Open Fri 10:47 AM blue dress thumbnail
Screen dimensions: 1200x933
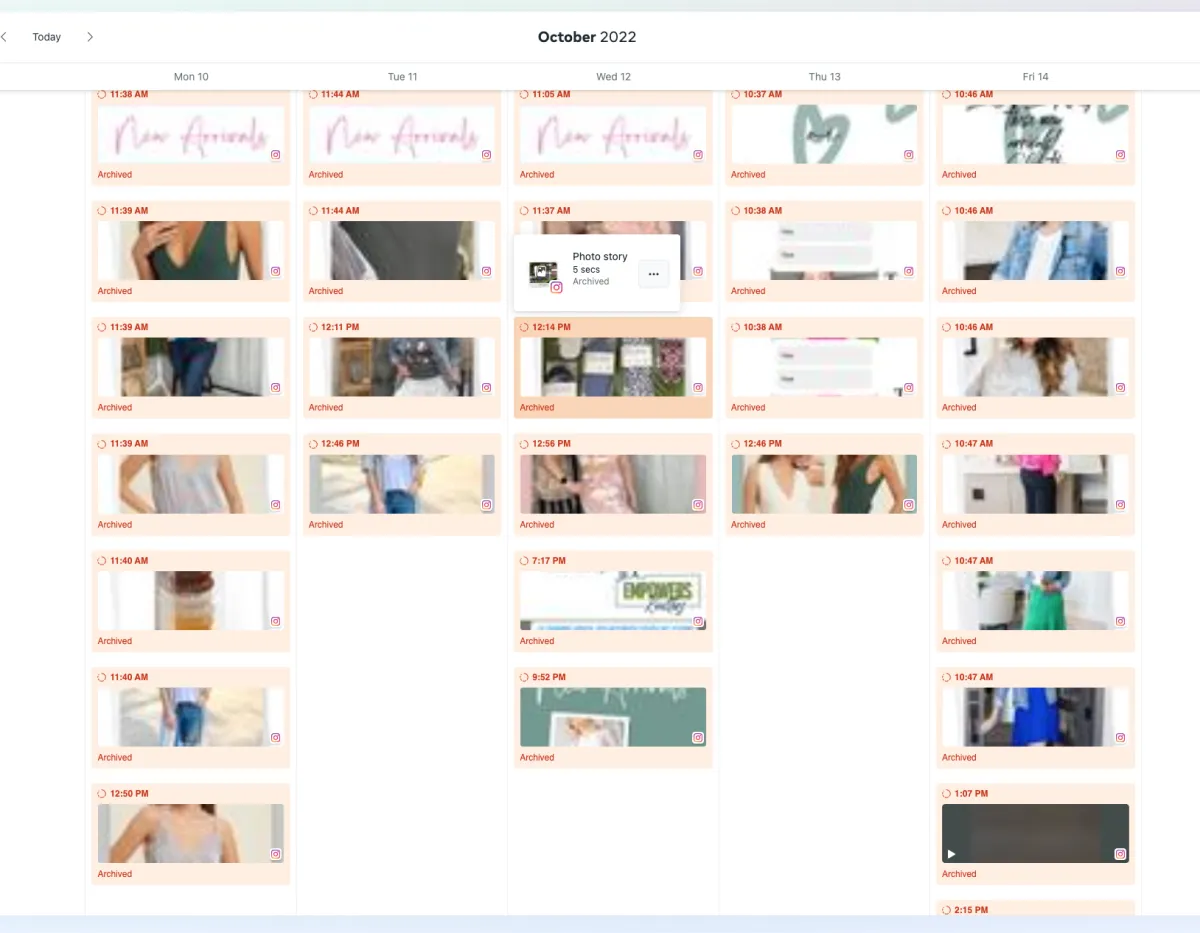point(1035,717)
